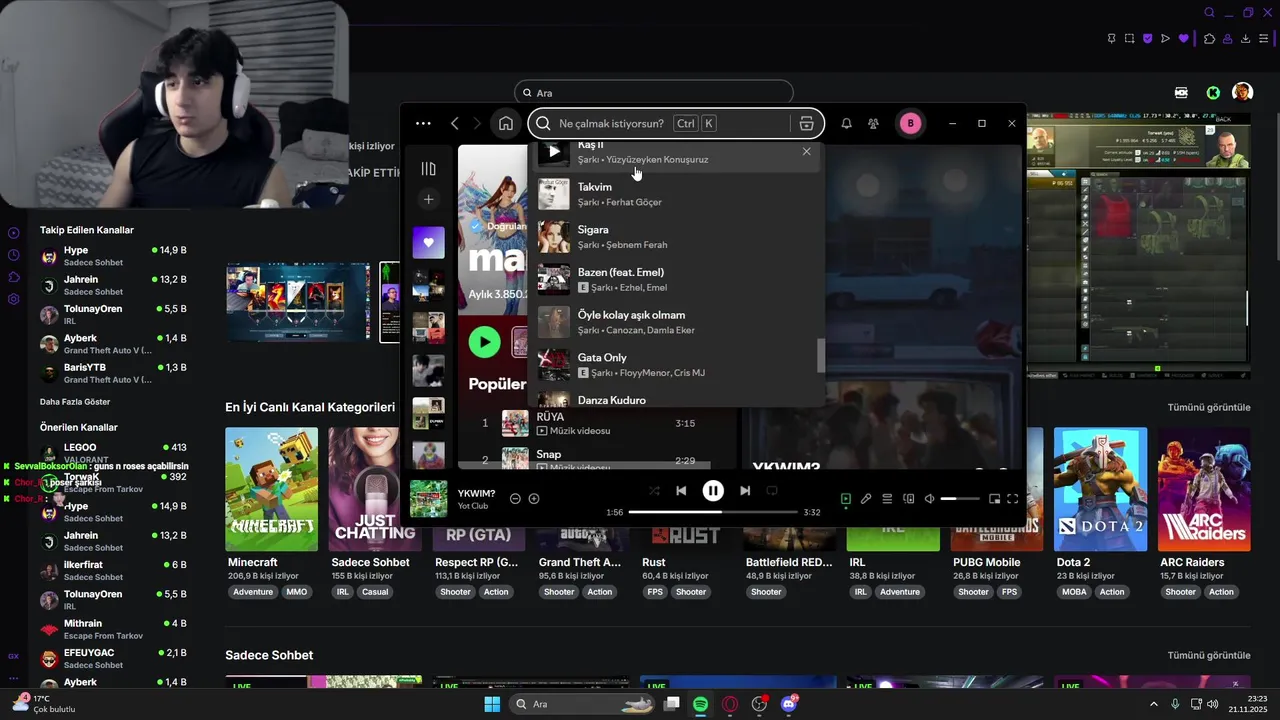Open Your Library in Spotify sidebar
The width and height of the screenshot is (1280, 720).
point(429,169)
